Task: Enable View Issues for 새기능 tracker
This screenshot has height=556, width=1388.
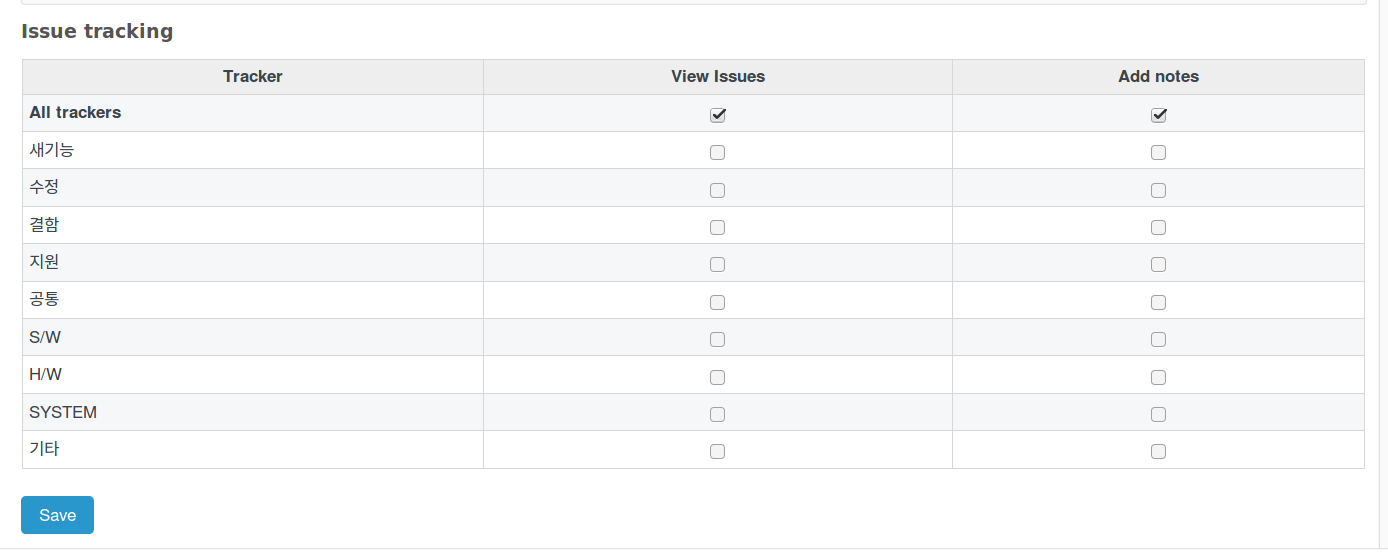Action: pos(717,153)
